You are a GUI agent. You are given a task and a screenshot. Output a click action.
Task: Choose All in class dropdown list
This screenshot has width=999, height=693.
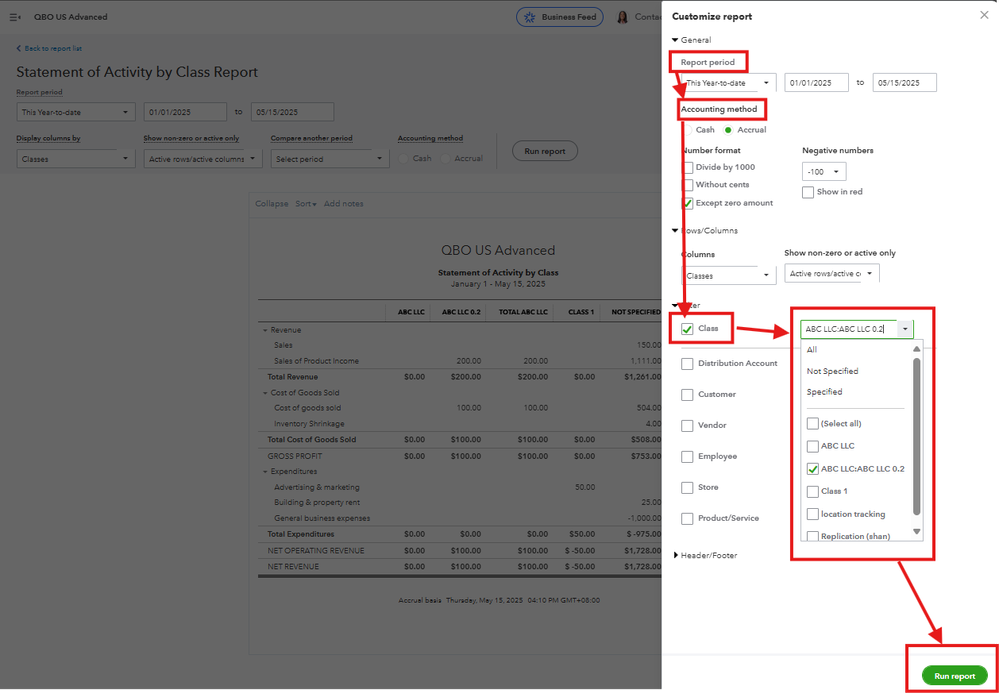point(812,350)
